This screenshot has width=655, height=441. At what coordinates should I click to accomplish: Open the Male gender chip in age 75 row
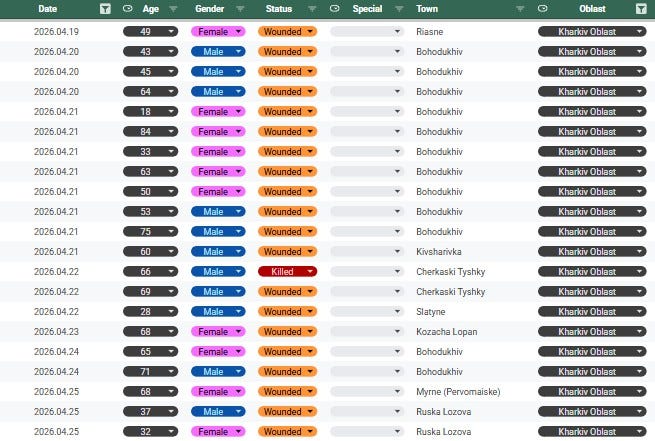218,231
